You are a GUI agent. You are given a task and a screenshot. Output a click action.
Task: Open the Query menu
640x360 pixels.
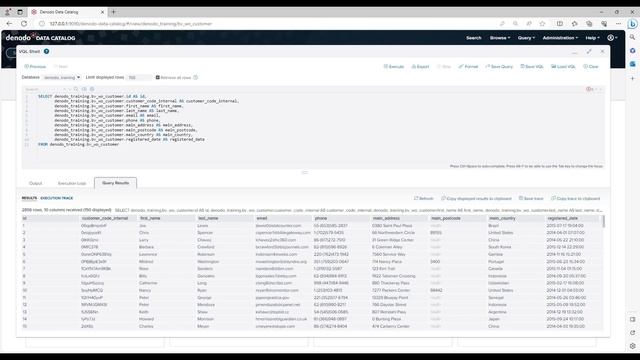526,38
